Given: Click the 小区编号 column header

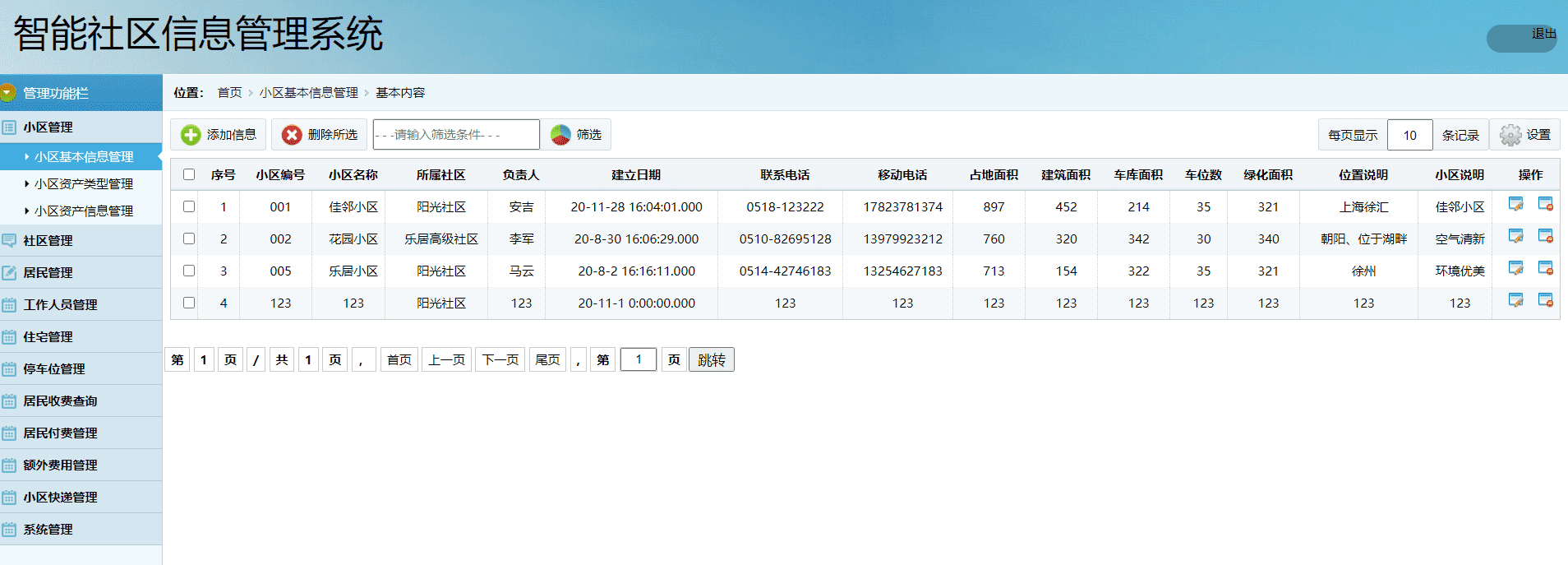Looking at the screenshot, I should point(280,174).
